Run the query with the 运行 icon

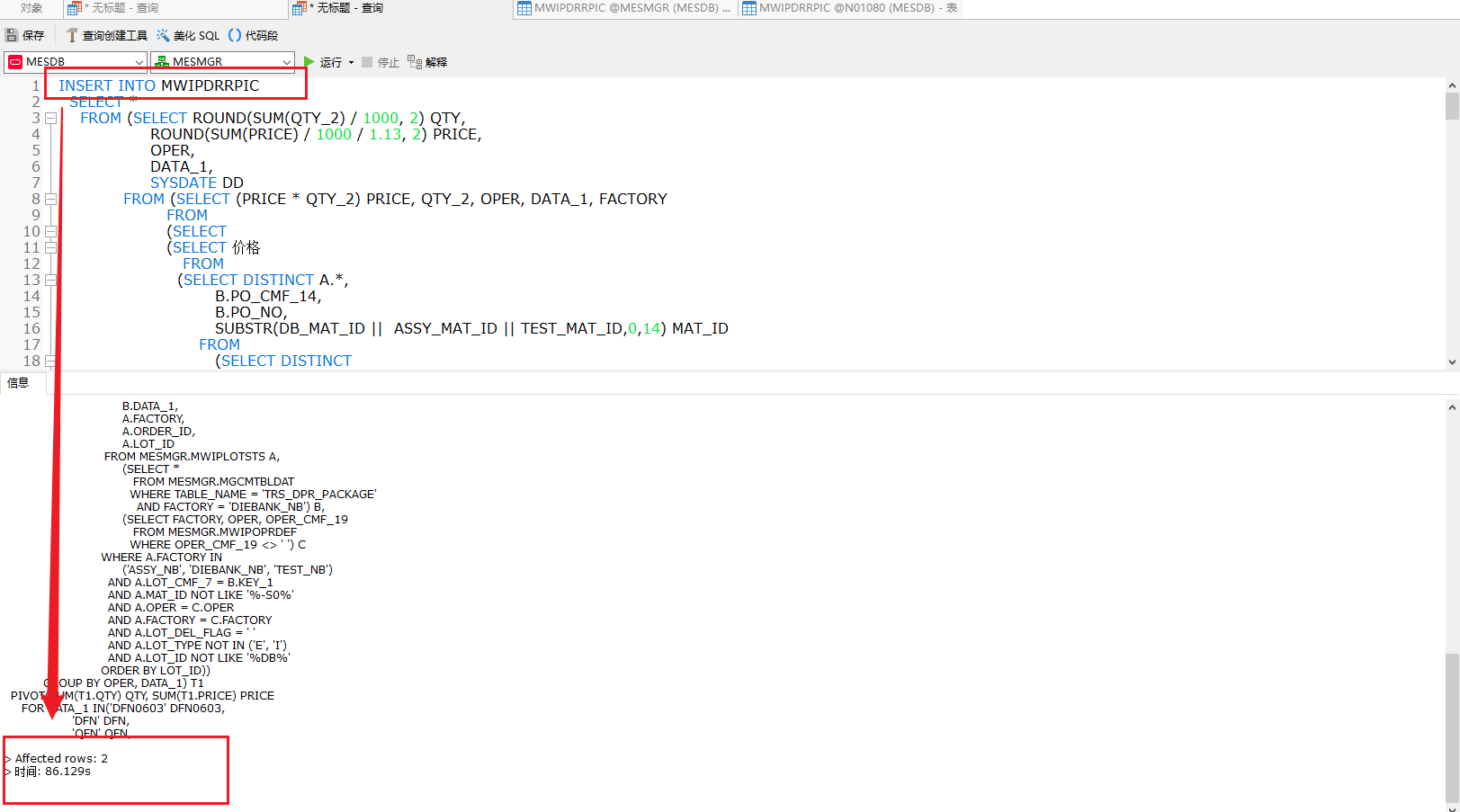click(x=309, y=62)
